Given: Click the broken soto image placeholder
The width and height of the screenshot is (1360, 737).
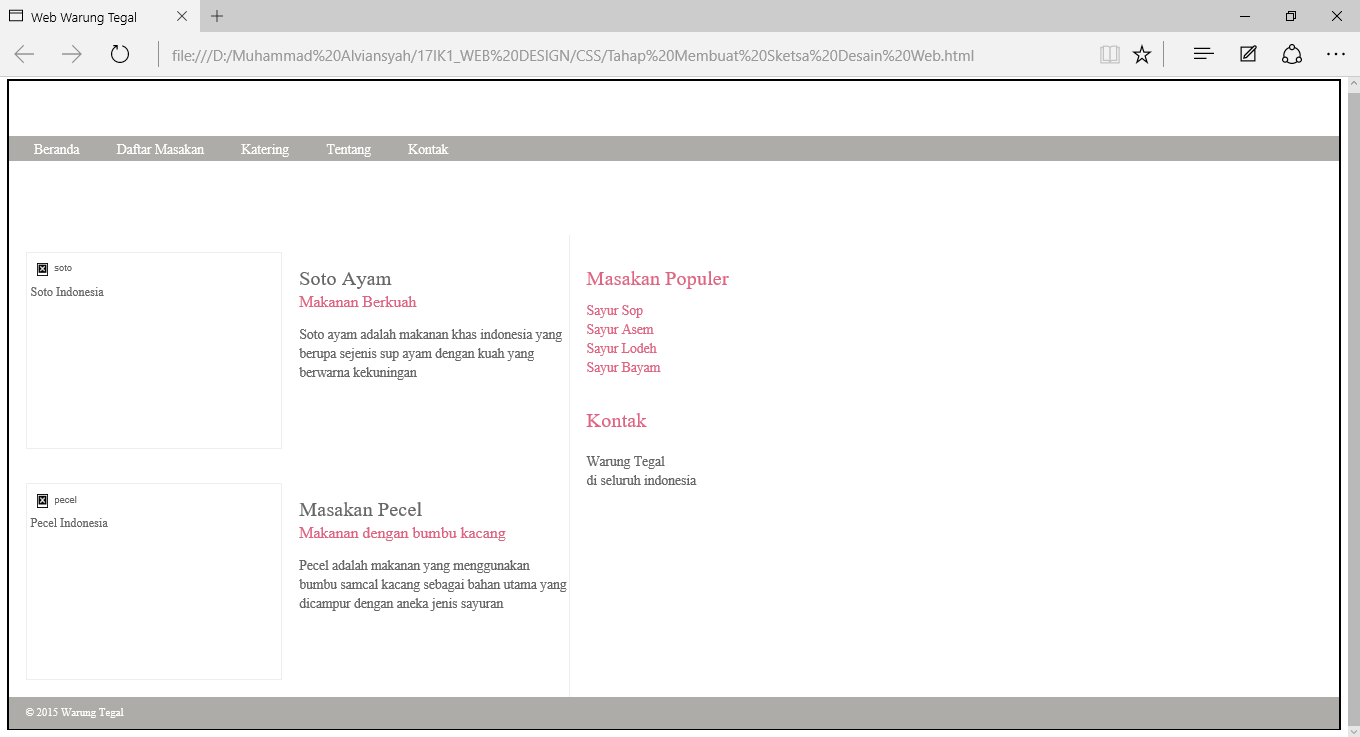Looking at the screenshot, I should (x=43, y=268).
